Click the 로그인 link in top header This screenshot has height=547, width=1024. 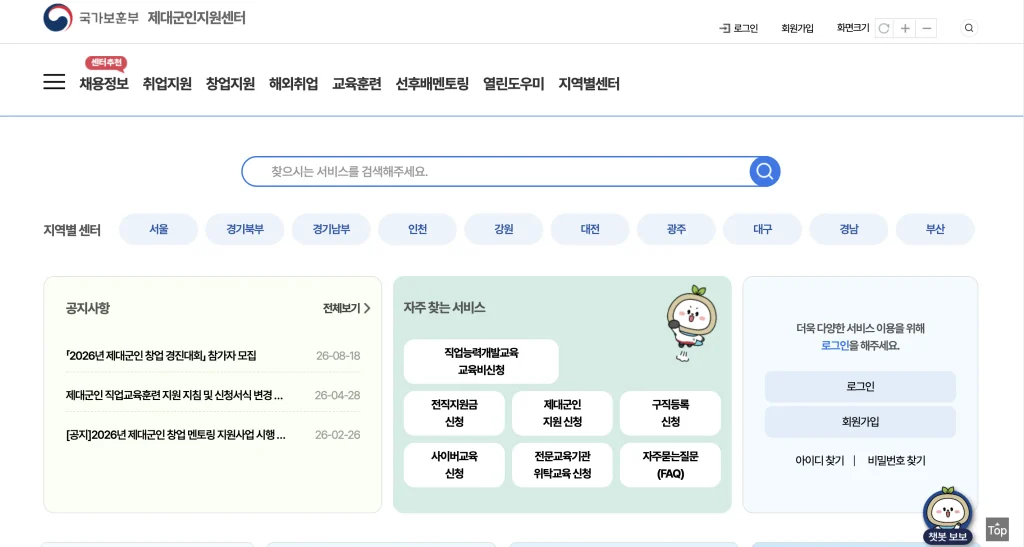(739, 28)
